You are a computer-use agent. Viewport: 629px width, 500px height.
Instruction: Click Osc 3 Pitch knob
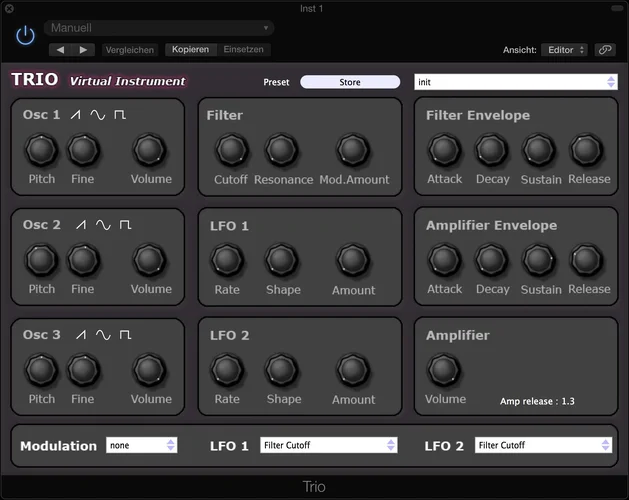click(41, 370)
